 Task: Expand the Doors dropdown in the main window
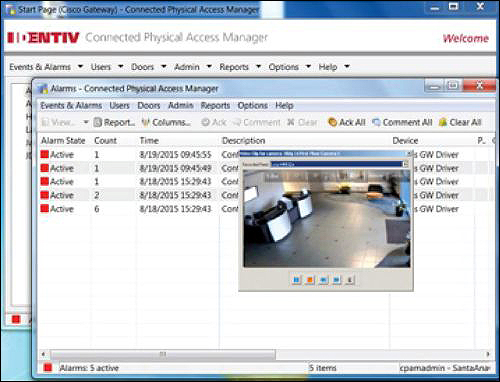point(164,66)
